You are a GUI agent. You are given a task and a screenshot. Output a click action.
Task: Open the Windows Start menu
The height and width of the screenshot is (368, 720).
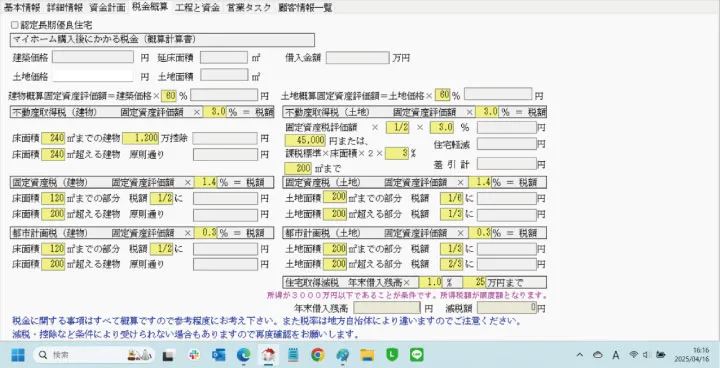tap(18, 355)
